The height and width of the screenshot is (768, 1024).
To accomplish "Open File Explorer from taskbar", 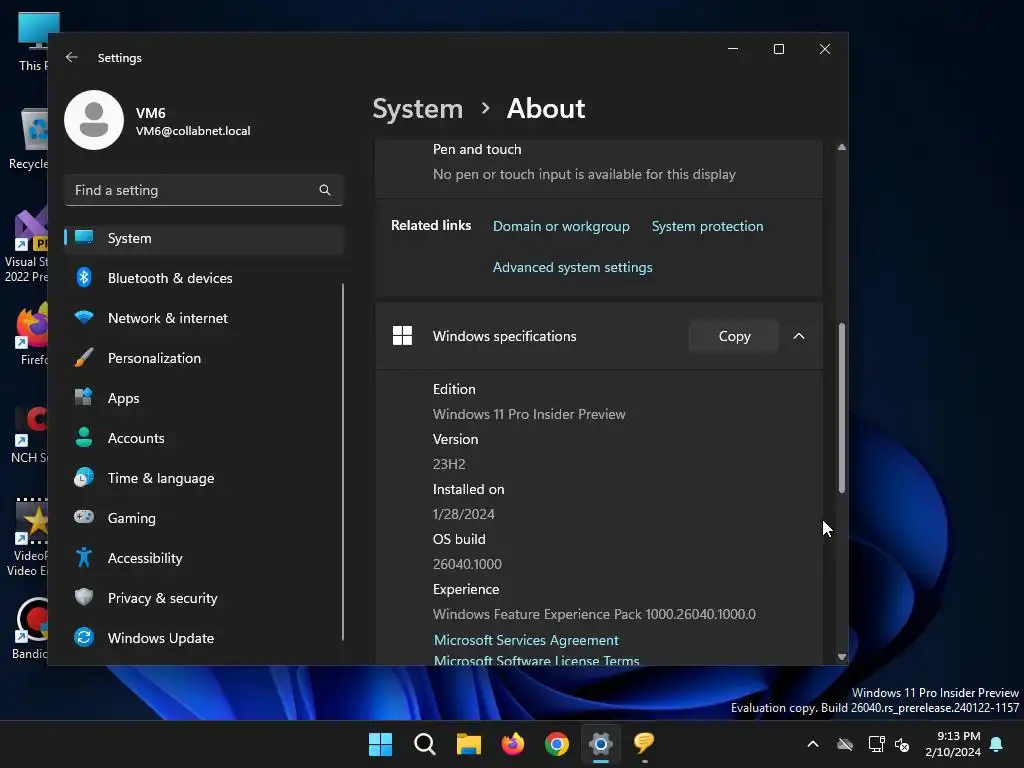I will (468, 744).
